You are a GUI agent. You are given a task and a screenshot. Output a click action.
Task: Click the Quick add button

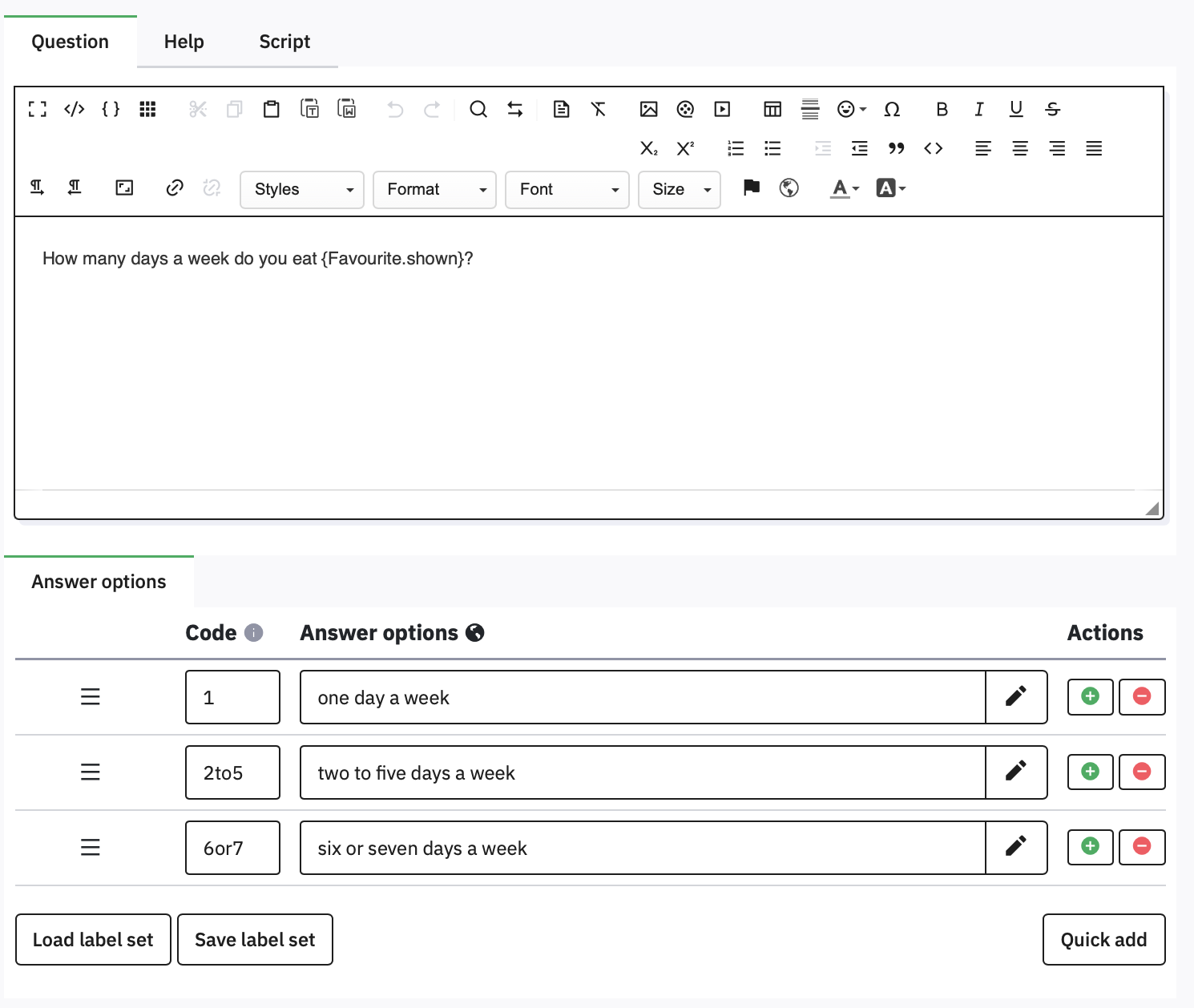(x=1103, y=940)
